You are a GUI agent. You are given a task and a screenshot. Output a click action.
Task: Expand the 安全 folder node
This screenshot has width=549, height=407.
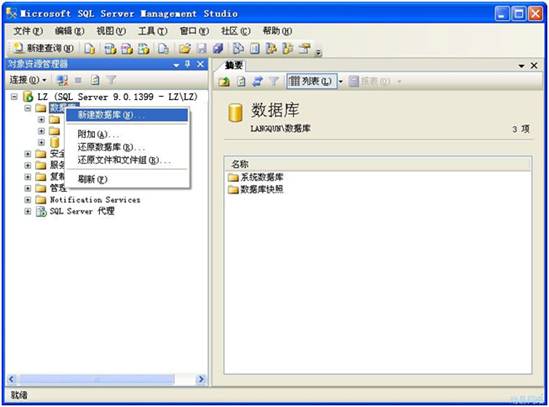(x=28, y=154)
